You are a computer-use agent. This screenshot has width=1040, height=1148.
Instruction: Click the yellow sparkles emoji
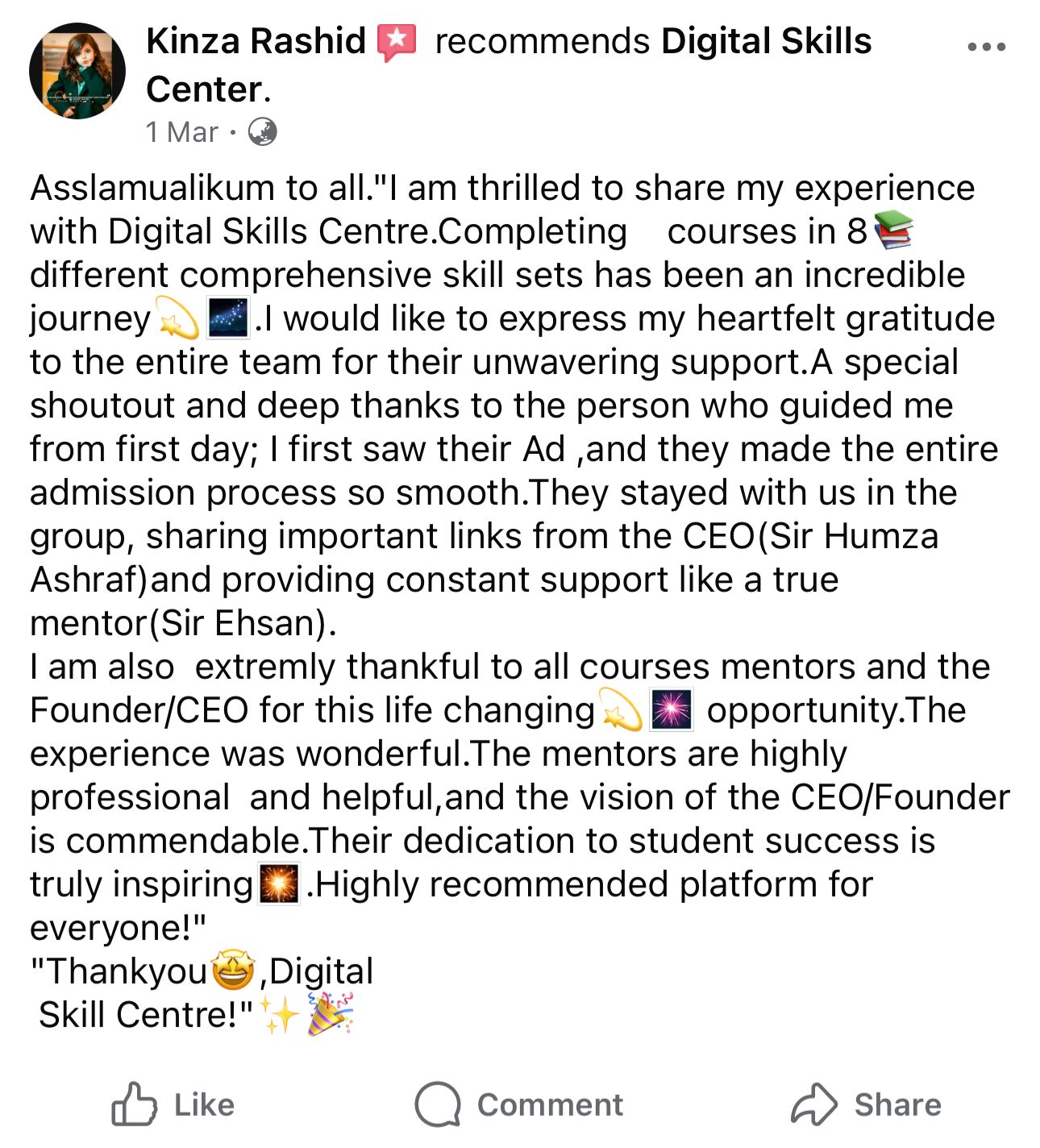(x=281, y=1015)
